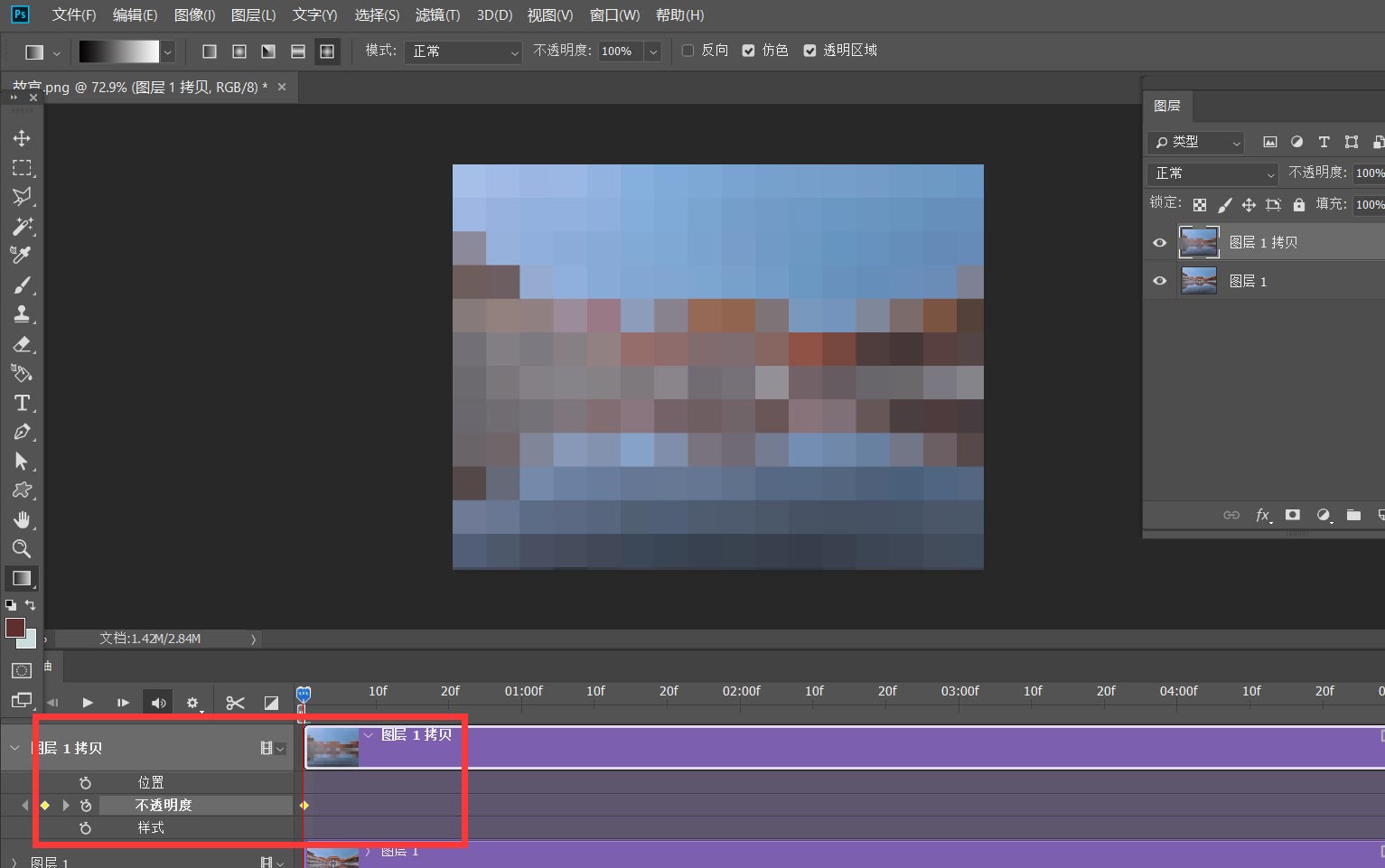Choose reflected gradient style
This screenshot has width=1385, height=868.
coord(298,51)
